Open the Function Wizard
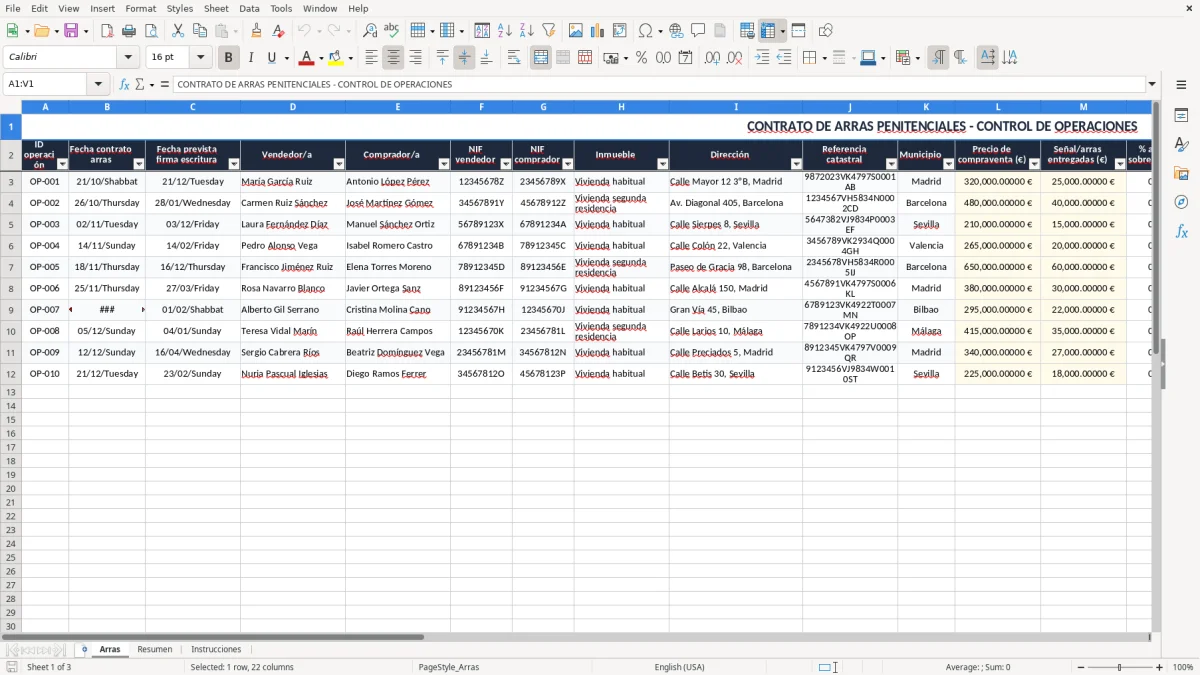Viewport: 1200px width, 675px height. coord(124,84)
